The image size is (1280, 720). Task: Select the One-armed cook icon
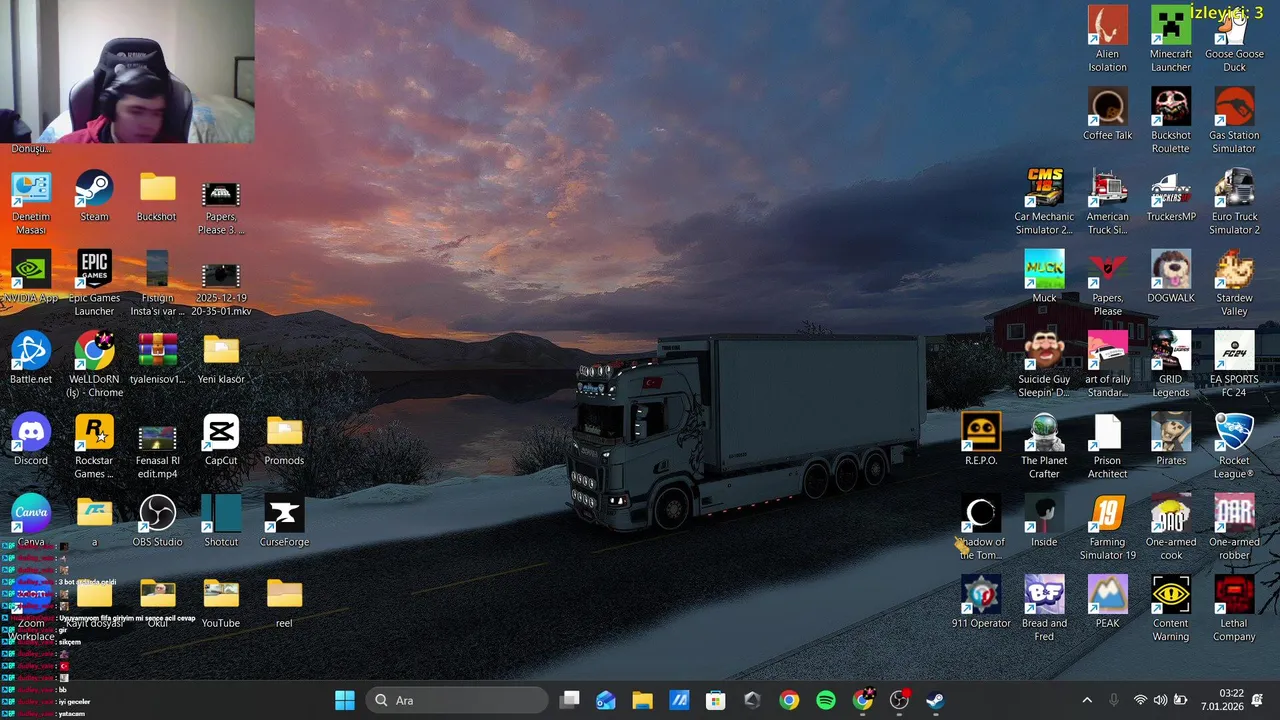1171,528
